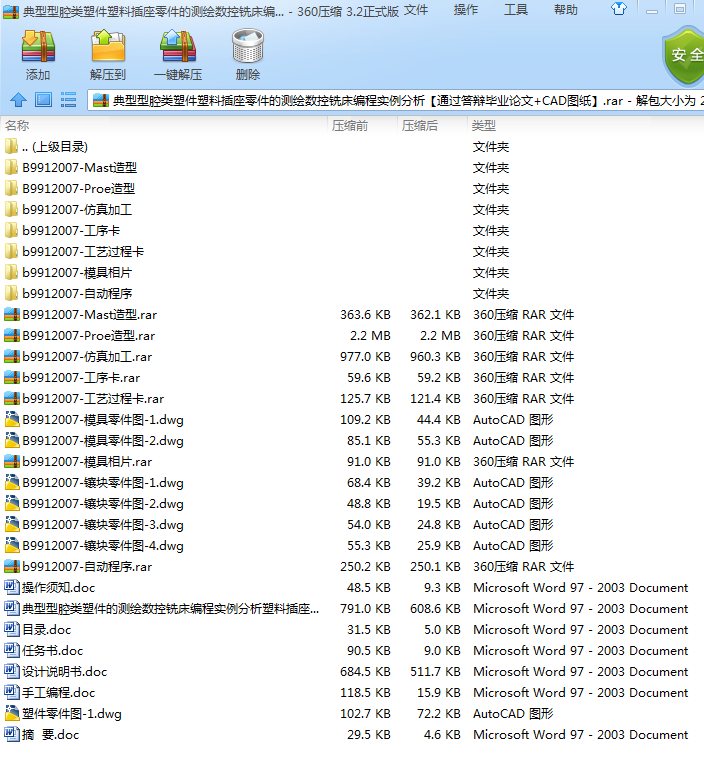Select folder icon of B9912007-Proe造型

pyautogui.click(x=11, y=188)
